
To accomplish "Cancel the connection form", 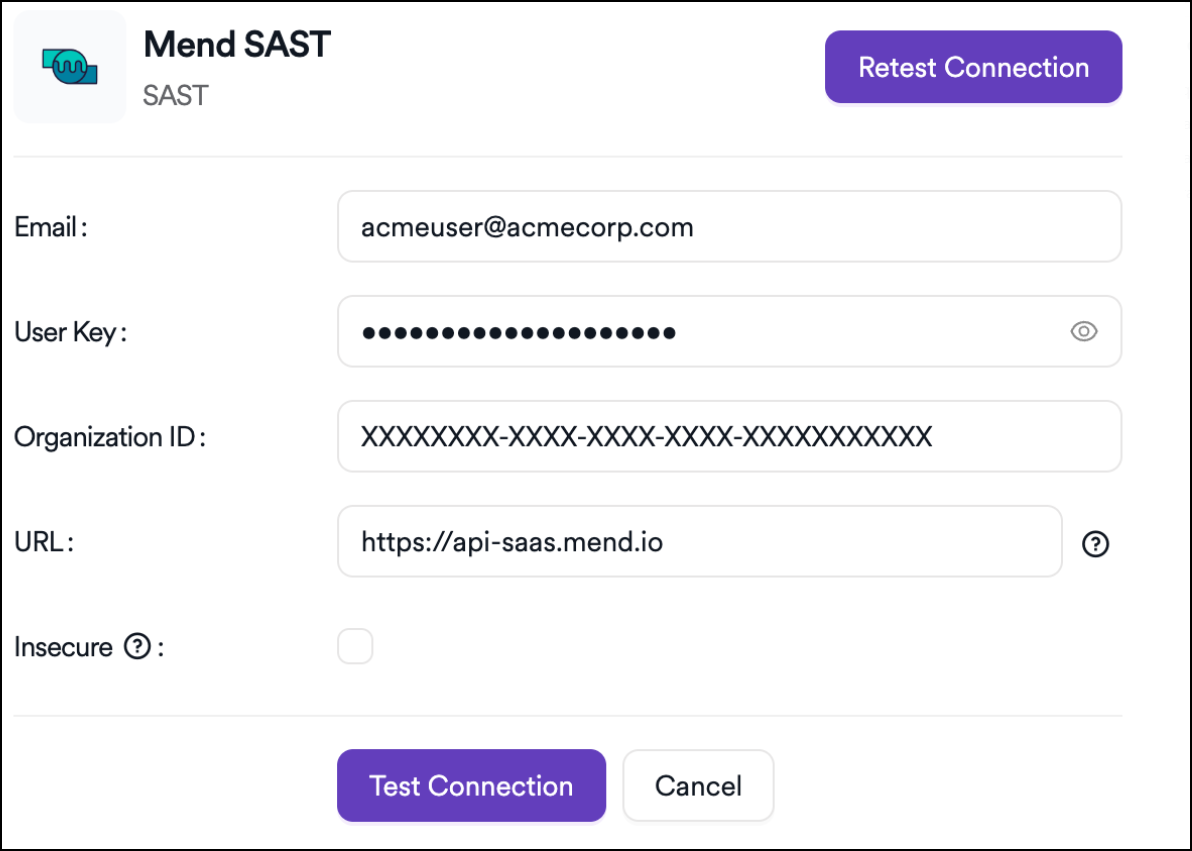I will [x=698, y=786].
